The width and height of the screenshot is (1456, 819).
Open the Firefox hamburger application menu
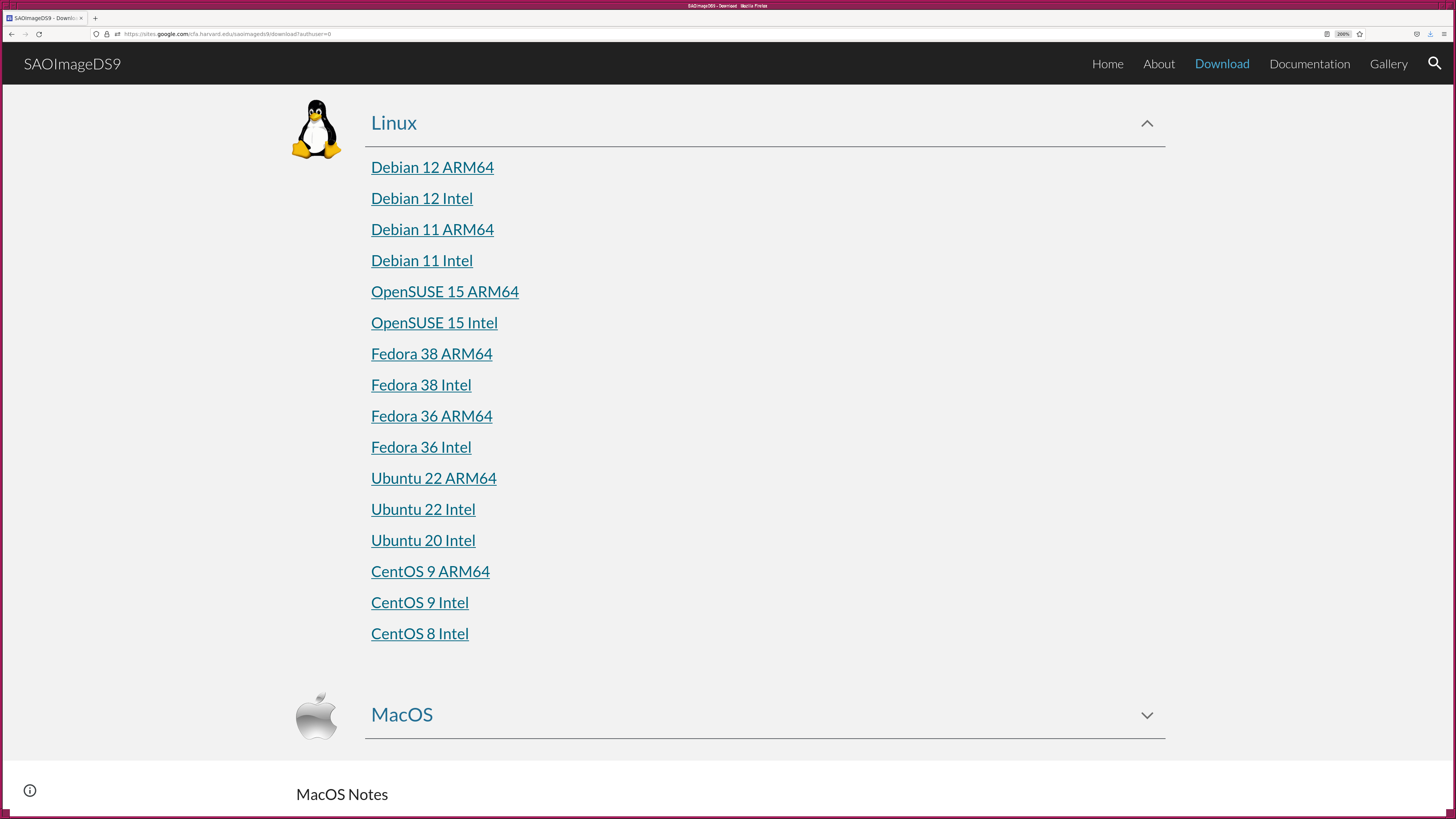point(1443,34)
